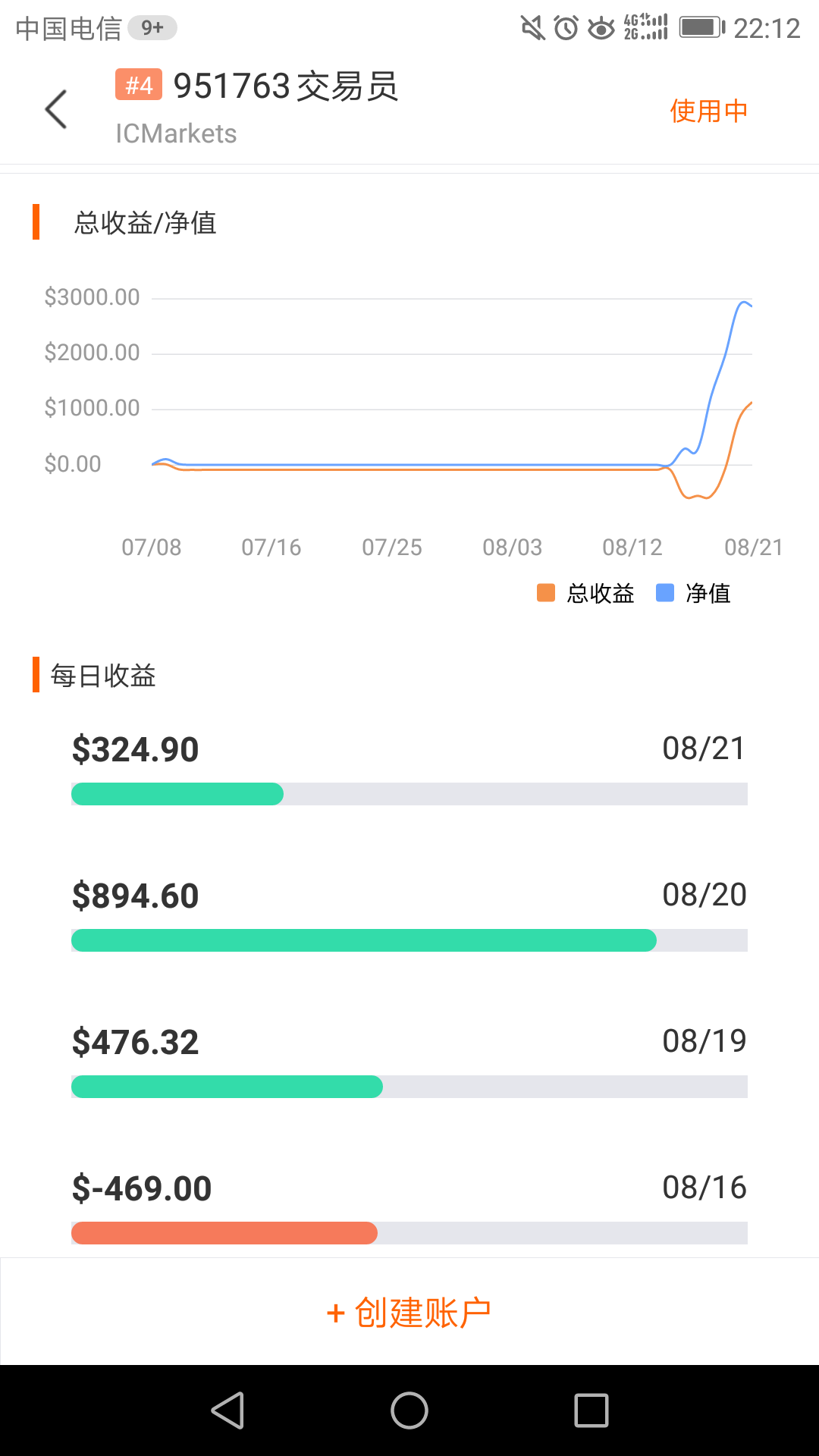Tap the #4 rank badge

click(139, 85)
